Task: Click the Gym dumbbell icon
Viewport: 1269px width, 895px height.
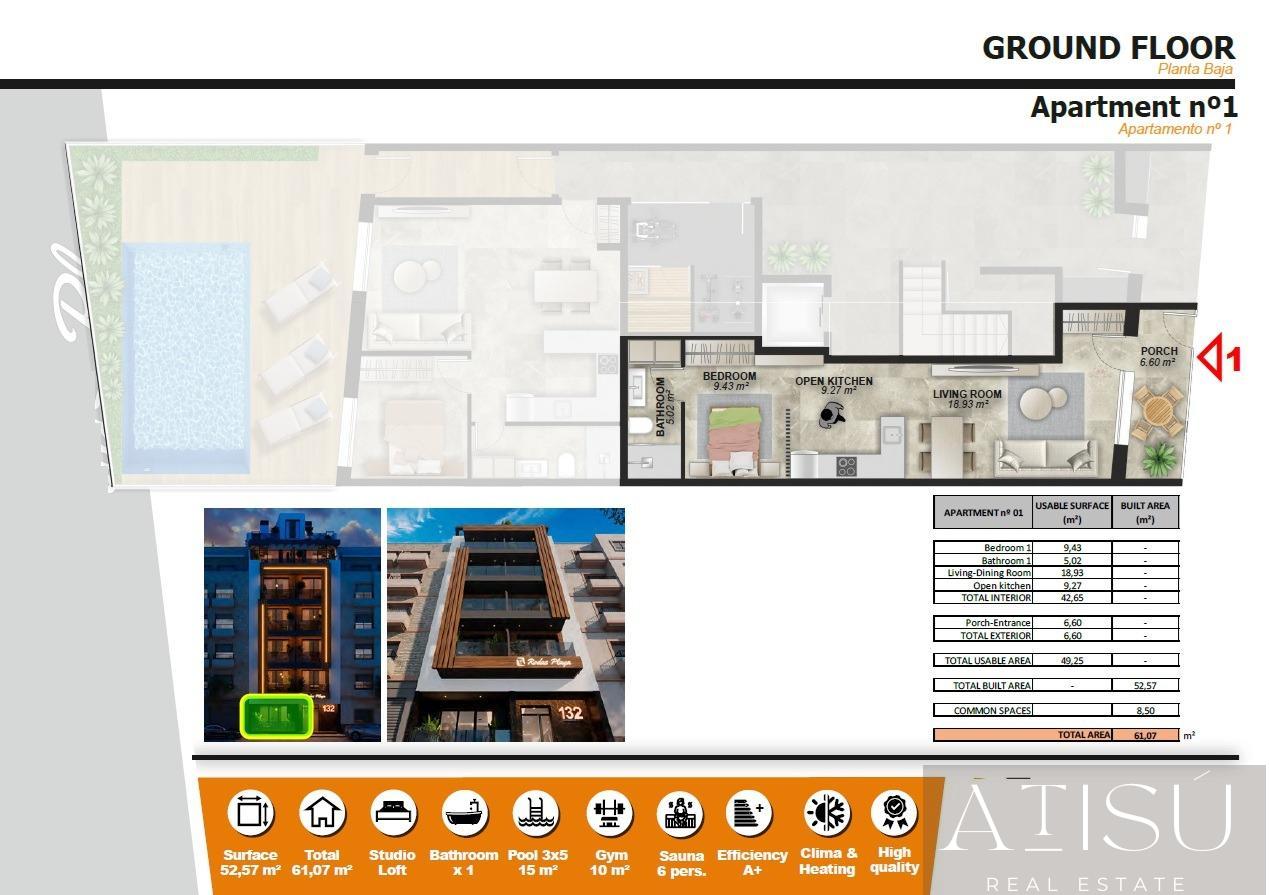Action: (x=608, y=813)
